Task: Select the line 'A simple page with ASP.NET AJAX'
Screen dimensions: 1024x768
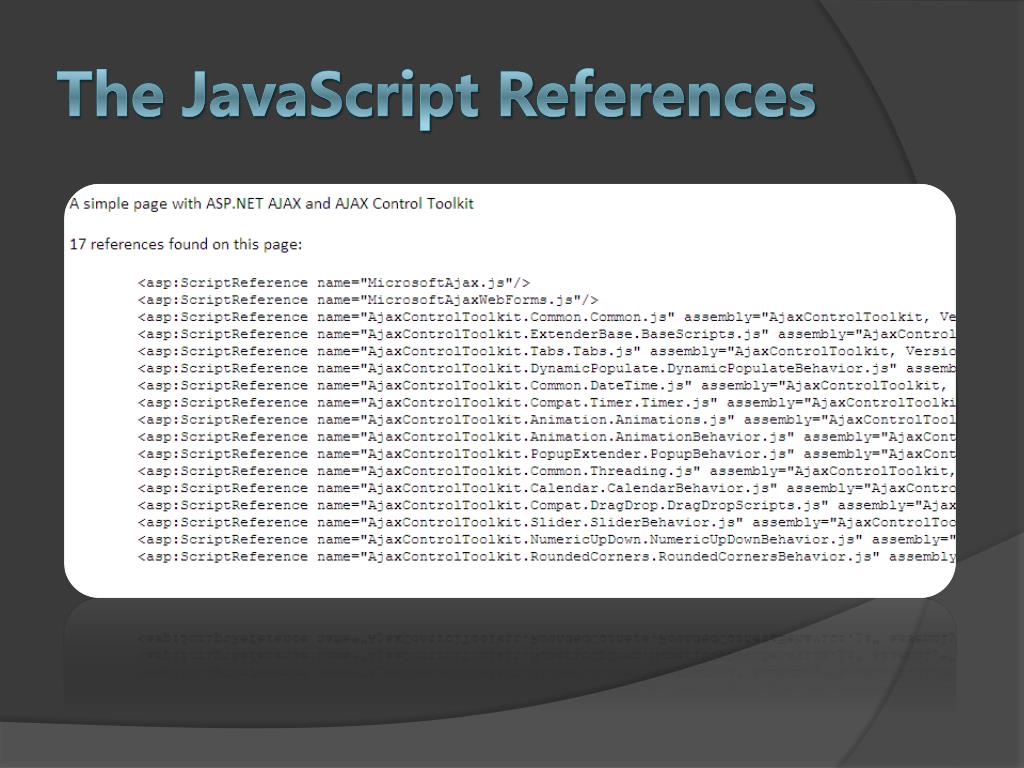Action: (271, 204)
